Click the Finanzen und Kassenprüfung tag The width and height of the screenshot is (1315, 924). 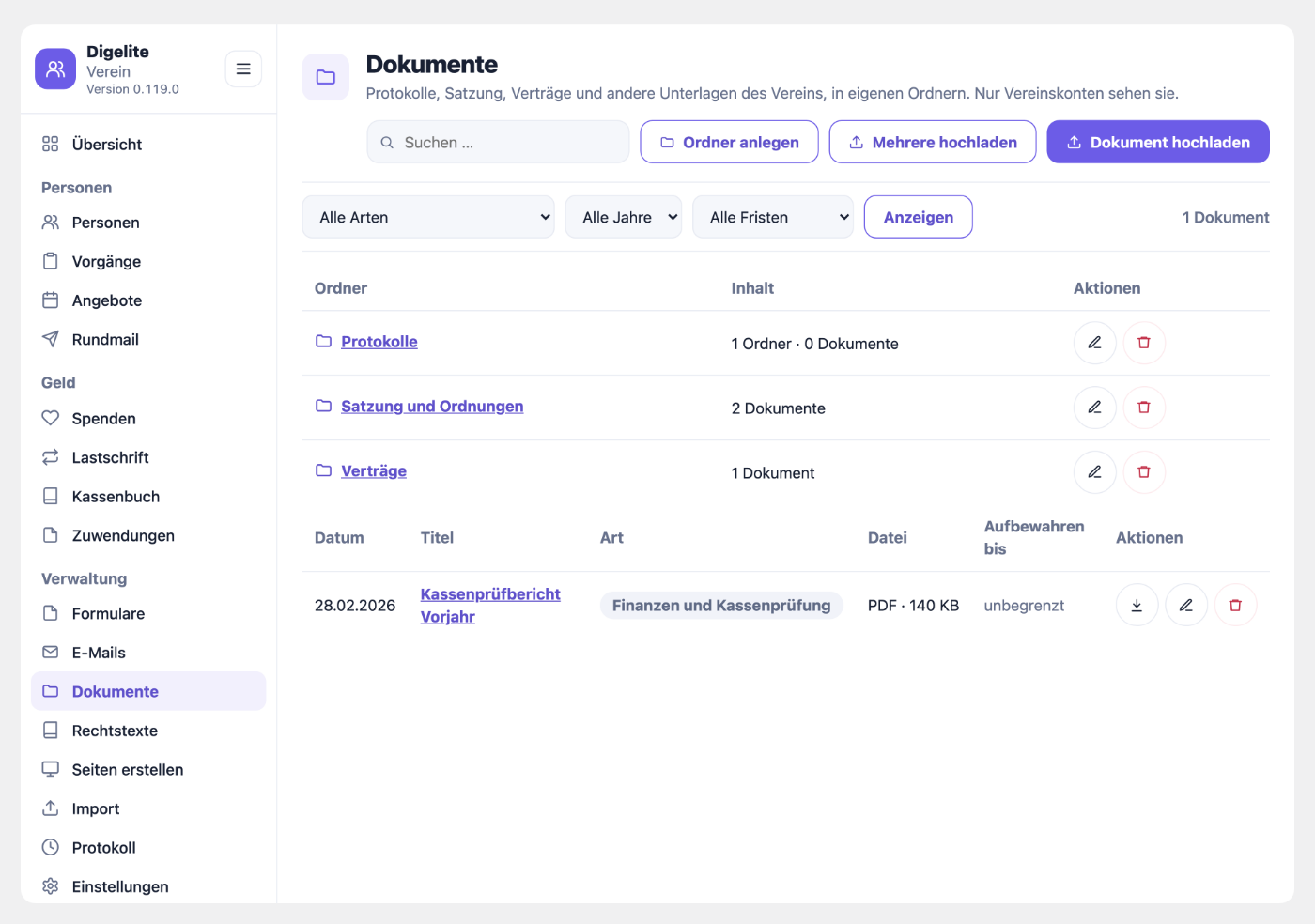[x=721, y=606]
